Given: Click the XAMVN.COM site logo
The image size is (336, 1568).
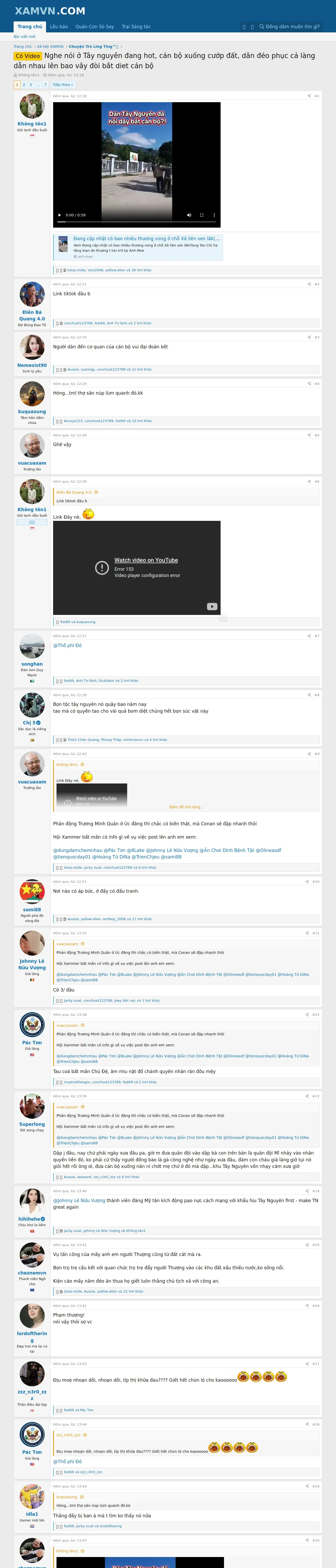Looking at the screenshot, I should click(x=50, y=11).
